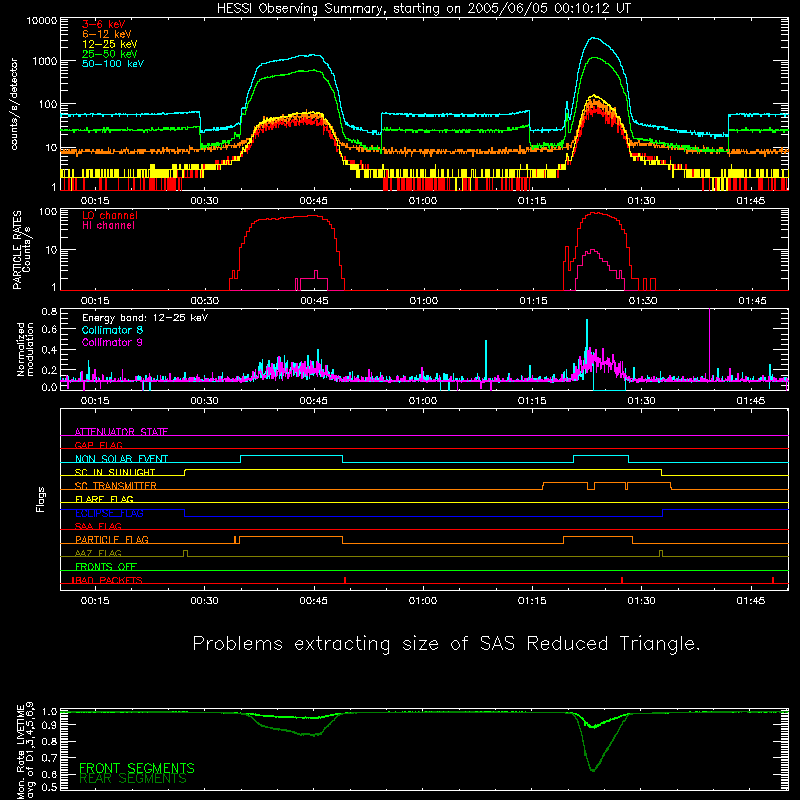The image size is (800, 800).
Task: Select the blue 'ECLIPSE FLAG' label
Action: pyautogui.click(x=109, y=513)
